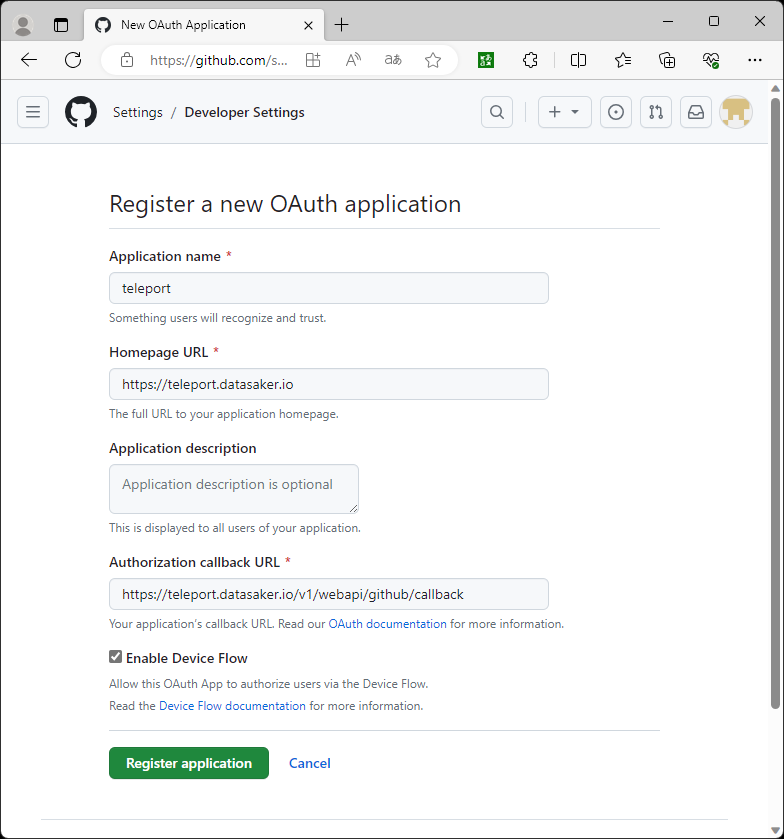
Task: Click the browser refresh button
Action: pos(73,60)
